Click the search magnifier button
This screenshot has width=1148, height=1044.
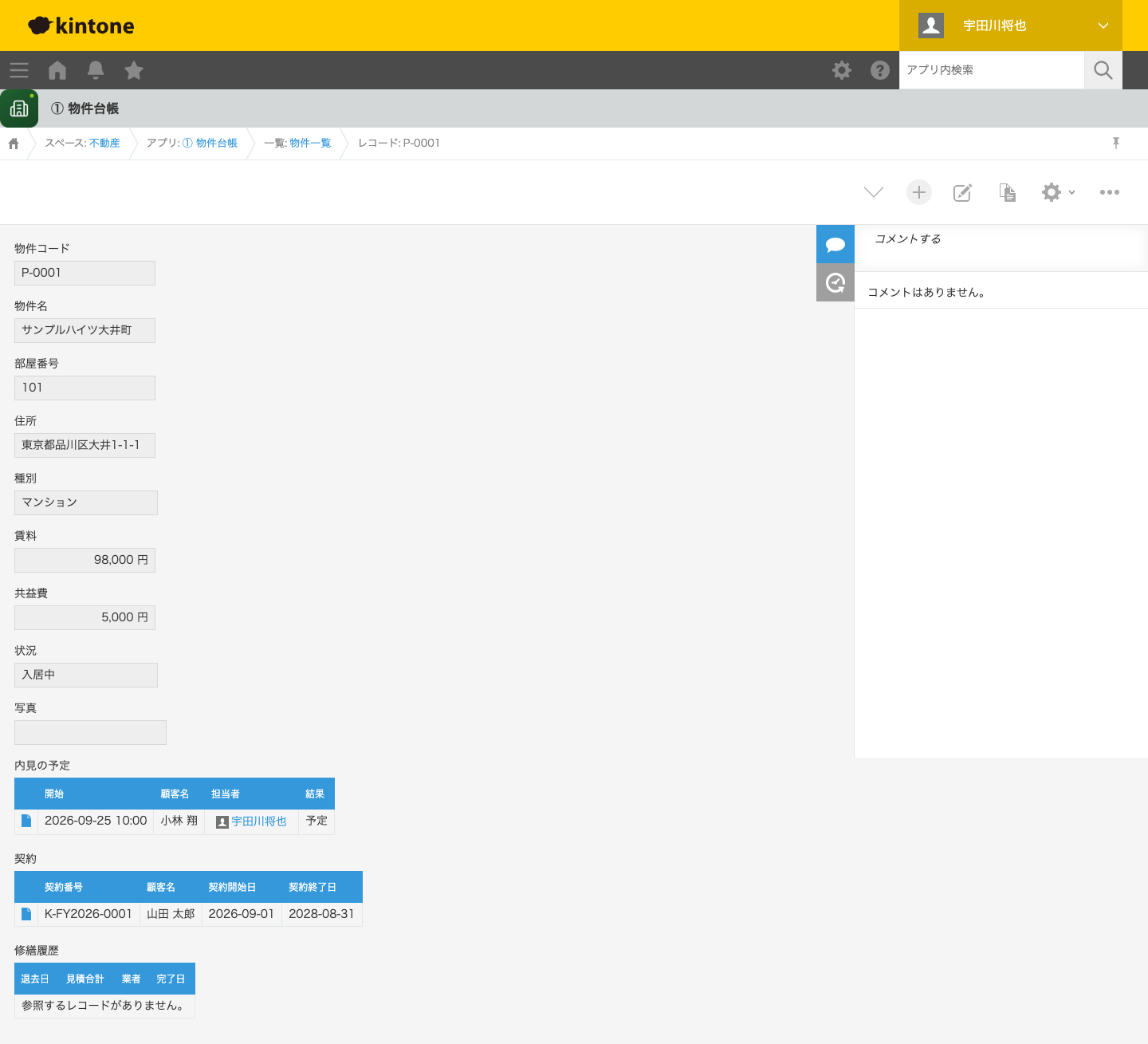(1103, 70)
